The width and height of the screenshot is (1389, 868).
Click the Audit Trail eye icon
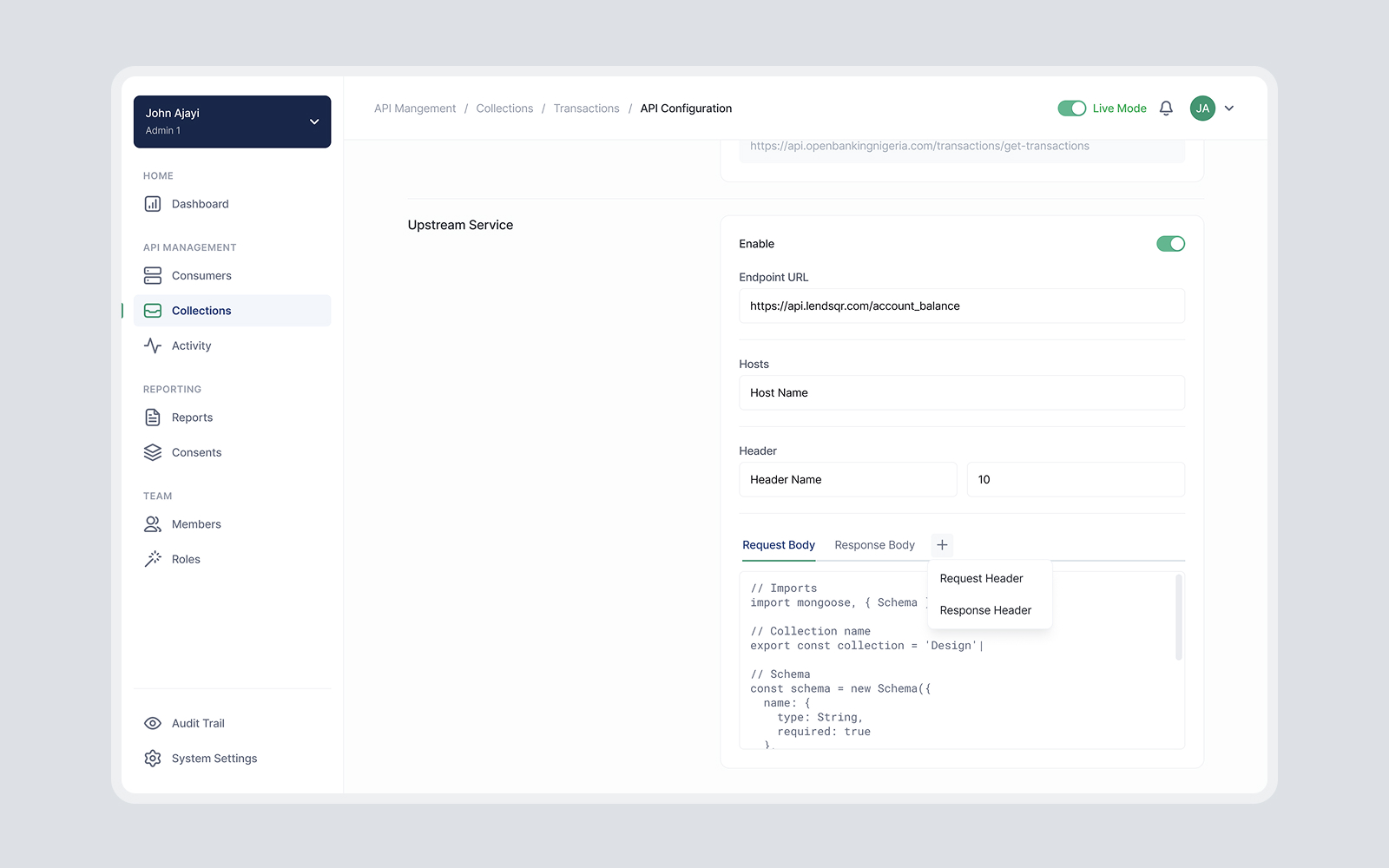pos(153,723)
